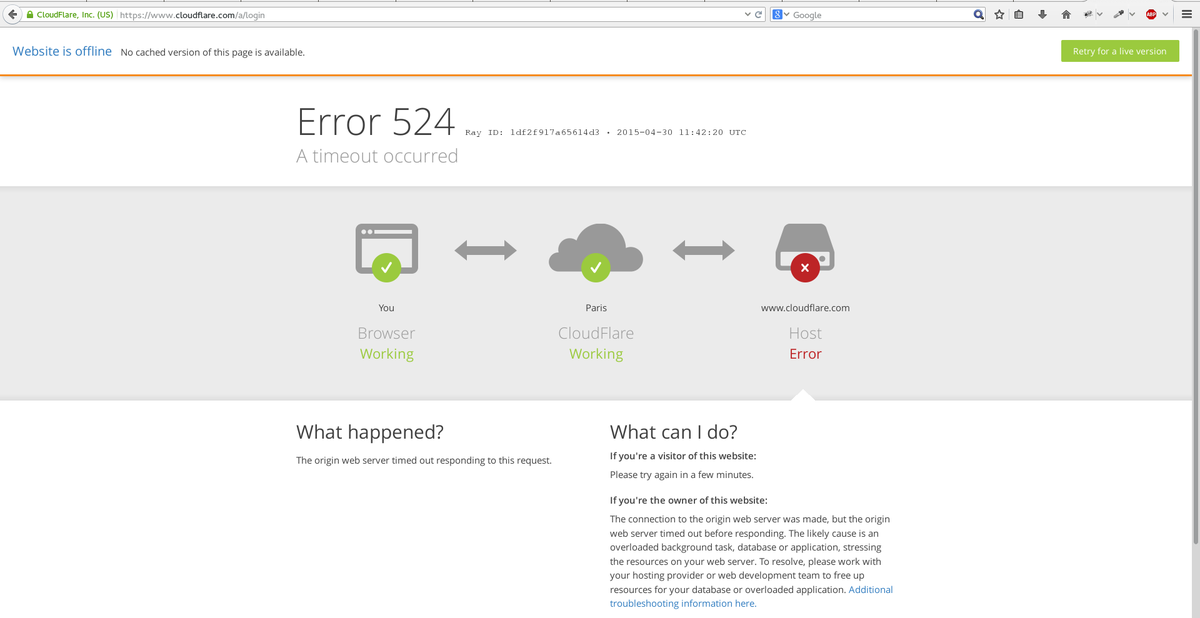Click the Adblock Plus ABP icon
Viewport: 1200px width, 618px height.
(1151, 15)
